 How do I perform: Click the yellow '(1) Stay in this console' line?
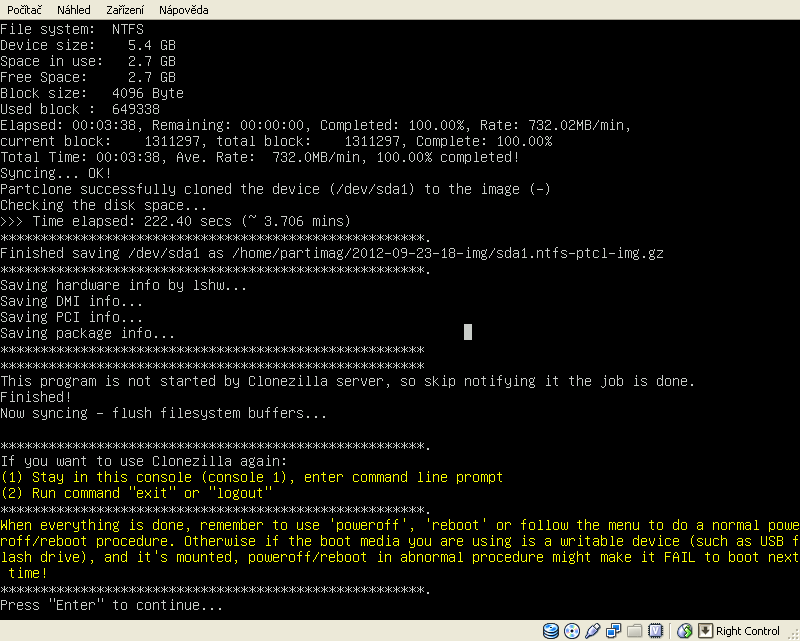[252, 477]
